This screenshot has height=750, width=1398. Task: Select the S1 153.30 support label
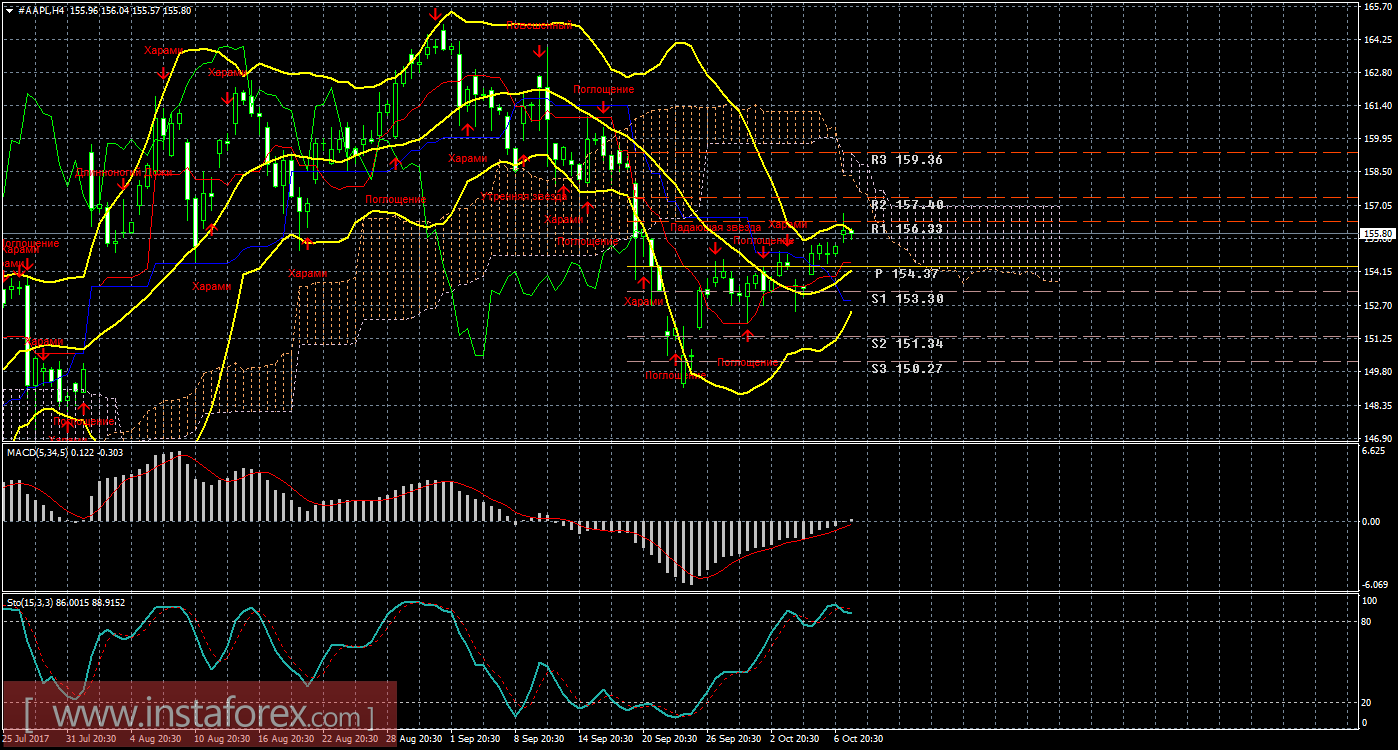coord(907,299)
